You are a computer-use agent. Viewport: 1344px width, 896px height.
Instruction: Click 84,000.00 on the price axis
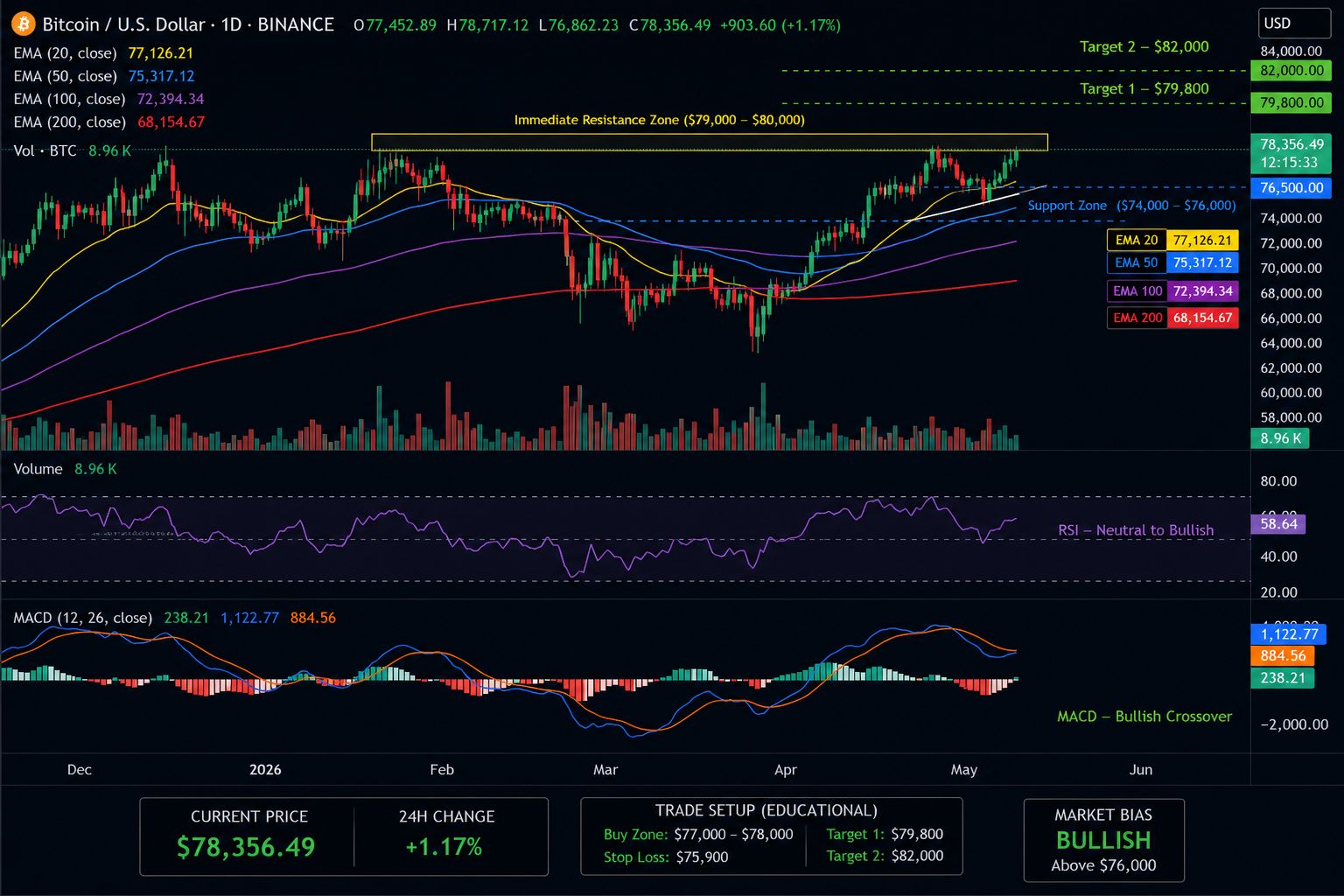(x=1291, y=51)
